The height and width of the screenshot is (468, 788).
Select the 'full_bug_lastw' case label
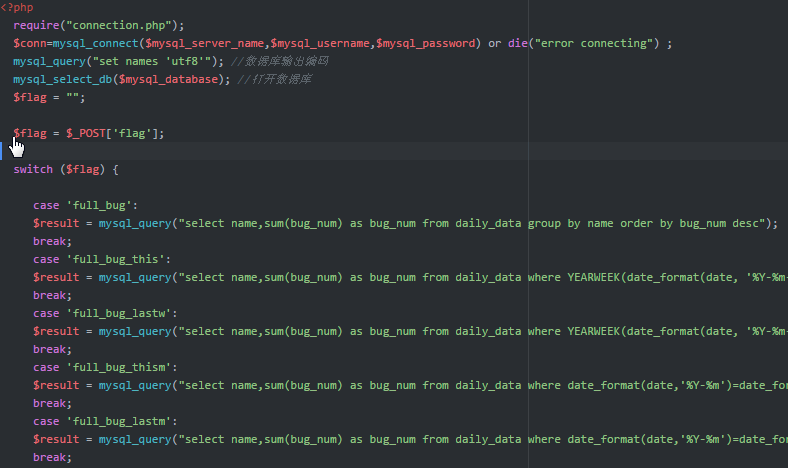pos(119,313)
